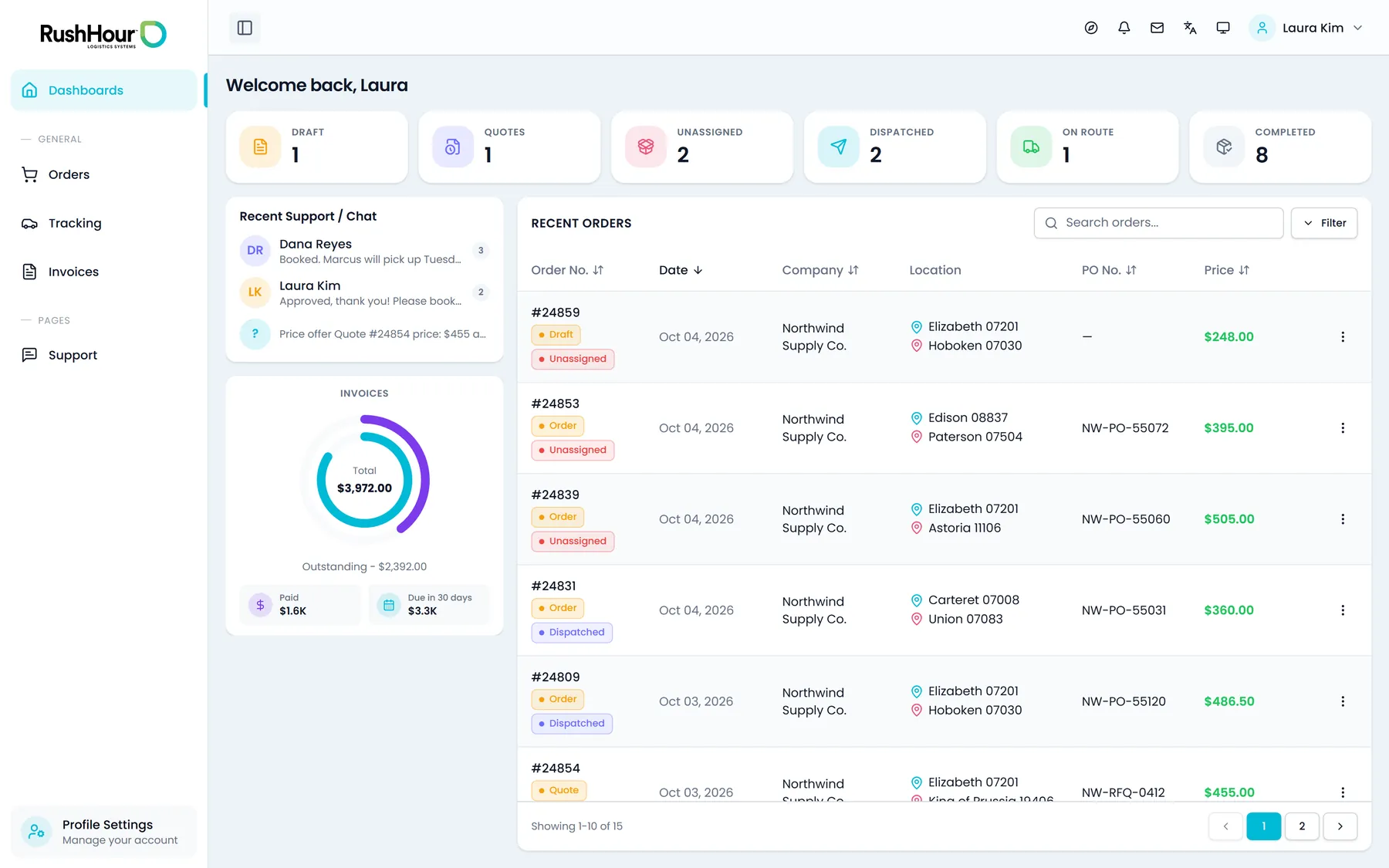The width and height of the screenshot is (1389, 868).
Task: Sort by Date column
Action: point(681,270)
